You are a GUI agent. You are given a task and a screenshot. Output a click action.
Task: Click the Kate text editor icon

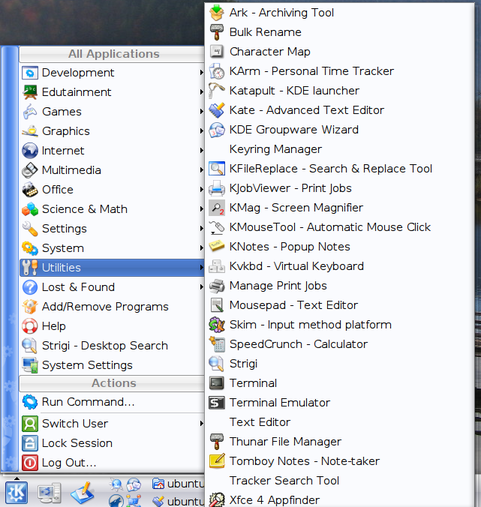coord(217,110)
